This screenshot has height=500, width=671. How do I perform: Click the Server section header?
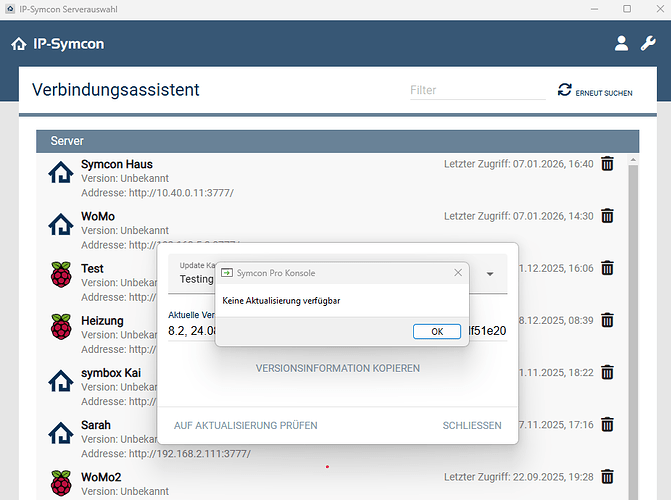[337, 141]
